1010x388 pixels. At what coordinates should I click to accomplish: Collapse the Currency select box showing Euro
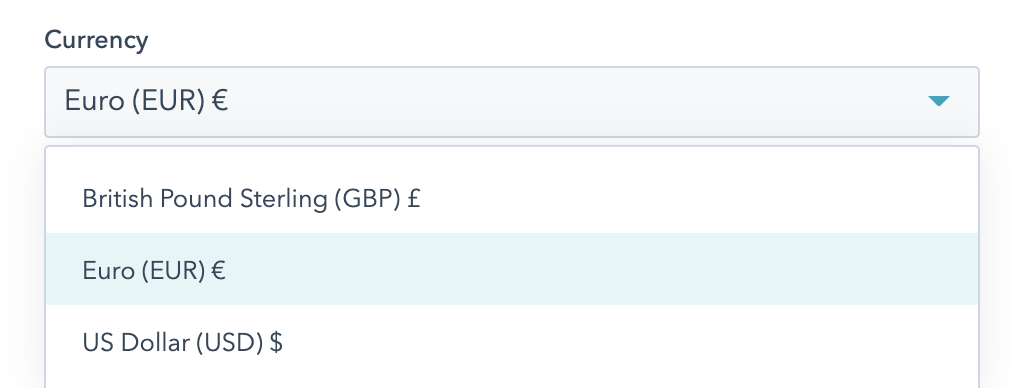[511, 102]
